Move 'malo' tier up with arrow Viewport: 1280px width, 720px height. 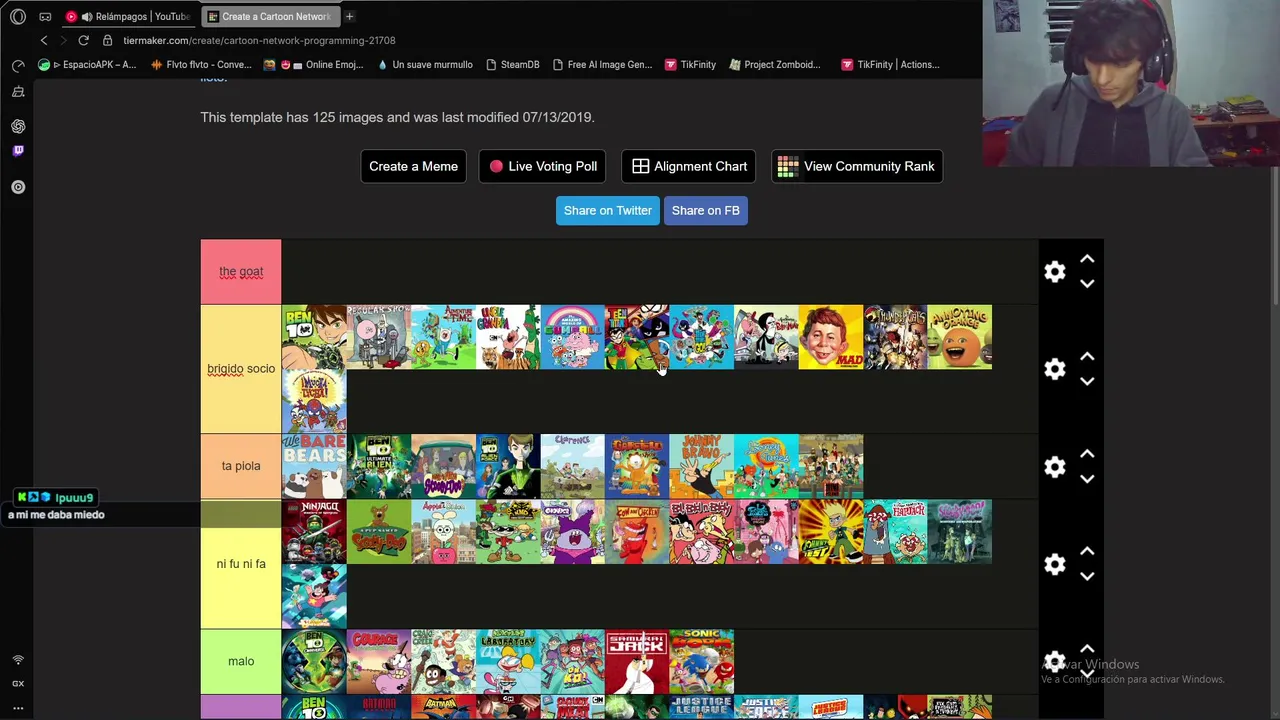coord(1087,650)
